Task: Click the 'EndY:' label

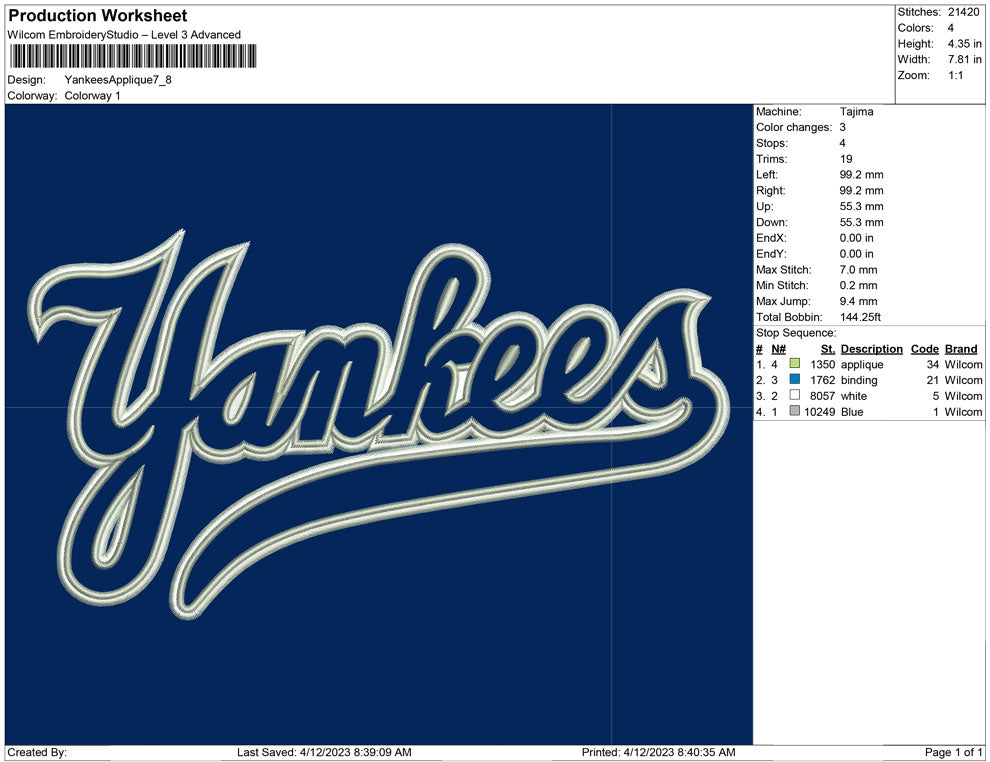Action: [771, 254]
